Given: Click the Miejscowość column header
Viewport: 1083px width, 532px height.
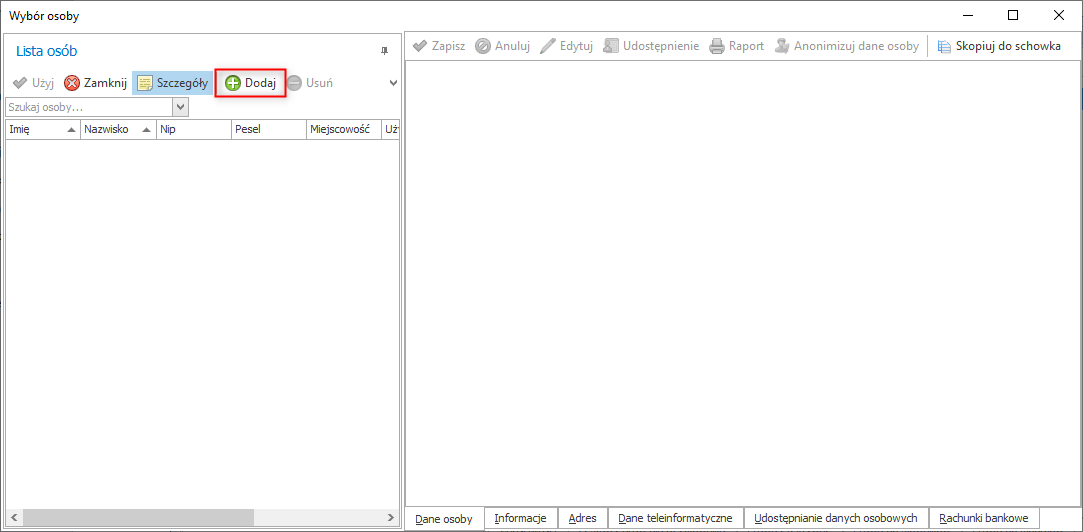Looking at the screenshot, I should [344, 129].
